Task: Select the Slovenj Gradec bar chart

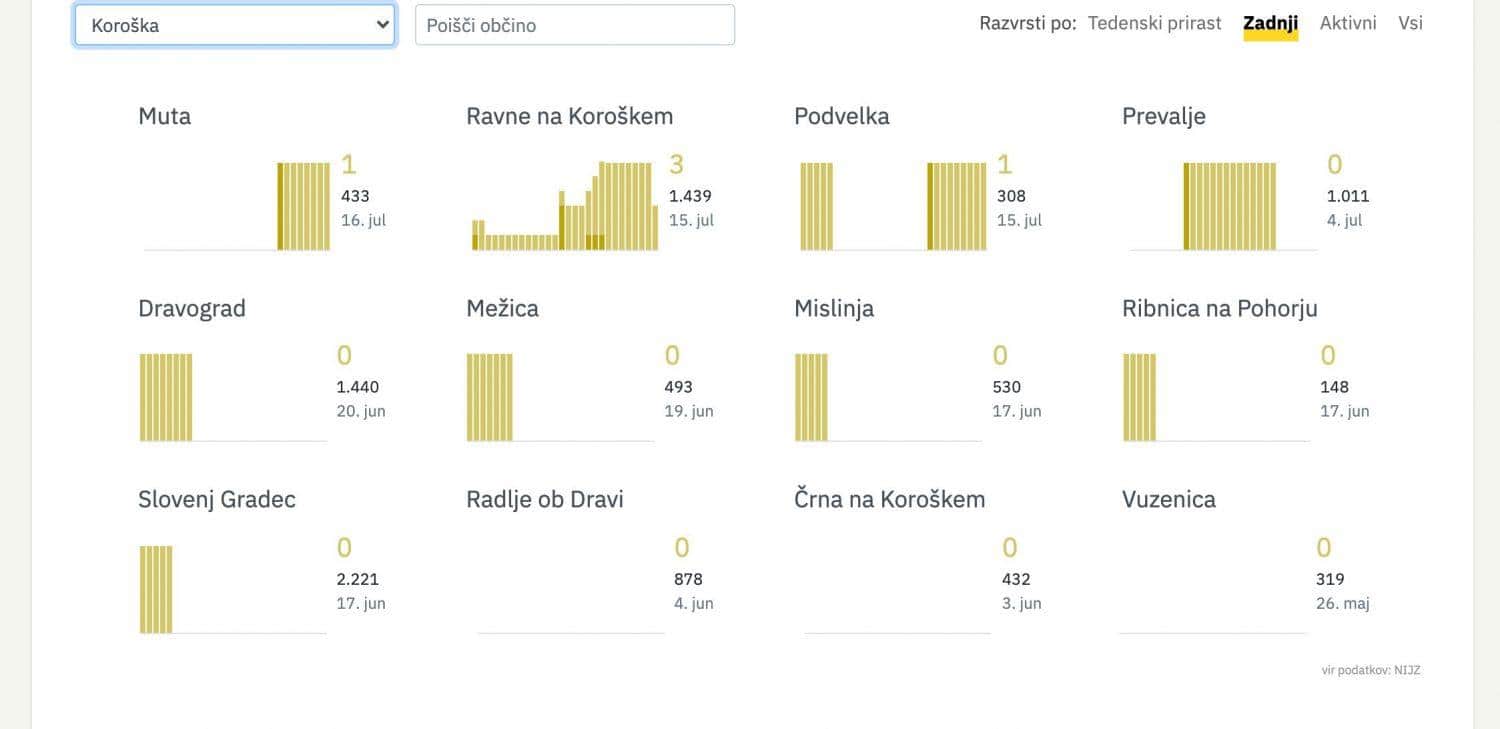Action: click(234, 589)
